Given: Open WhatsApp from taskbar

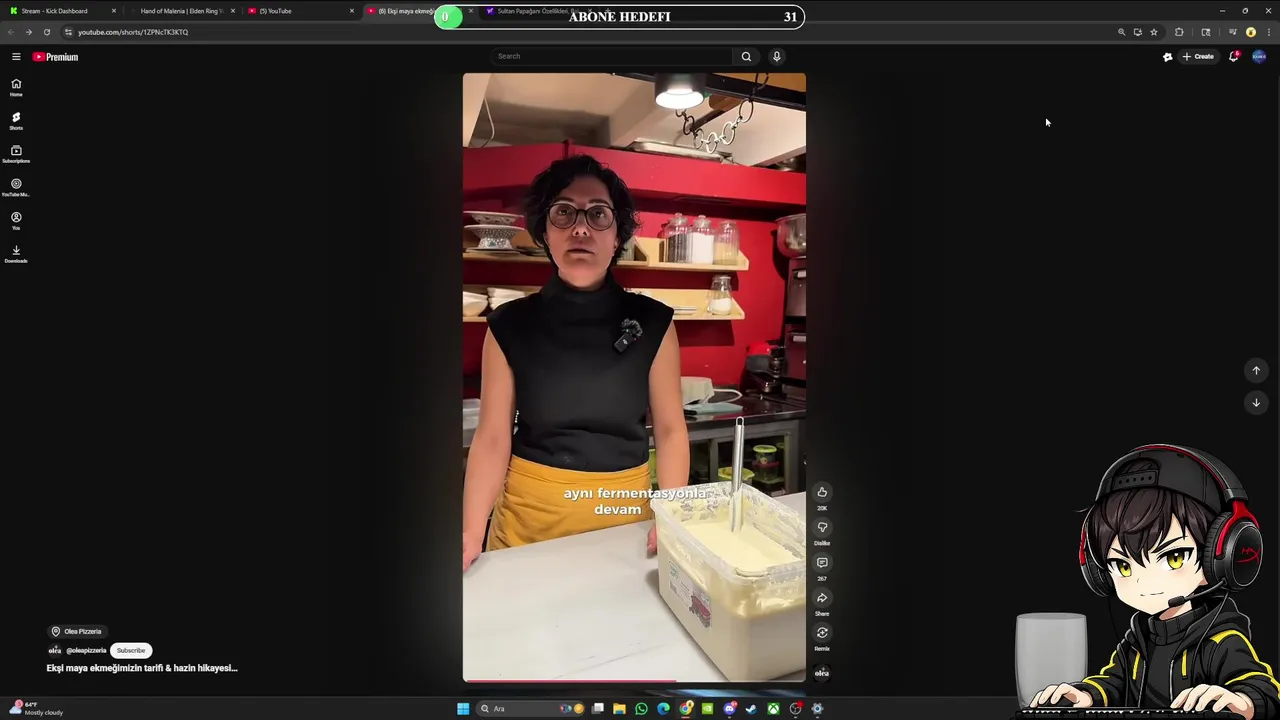Looking at the screenshot, I should coord(641,709).
